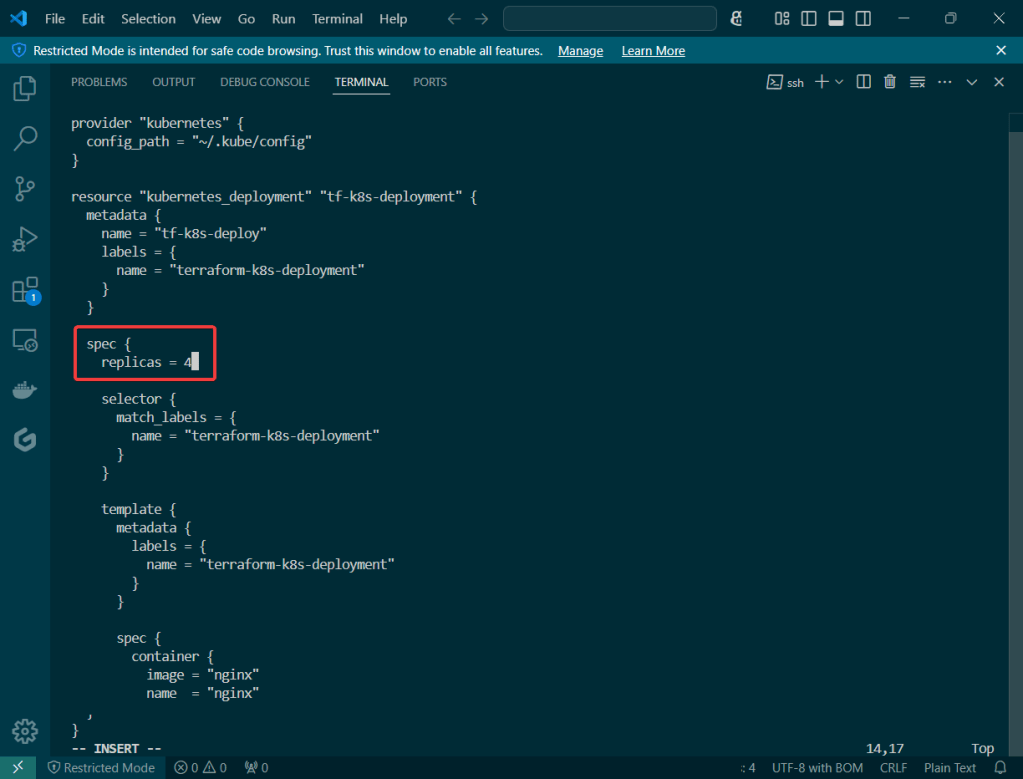Screen dimensions: 1023x779
Task: Split the terminal pane
Action: pyautogui.click(x=864, y=82)
